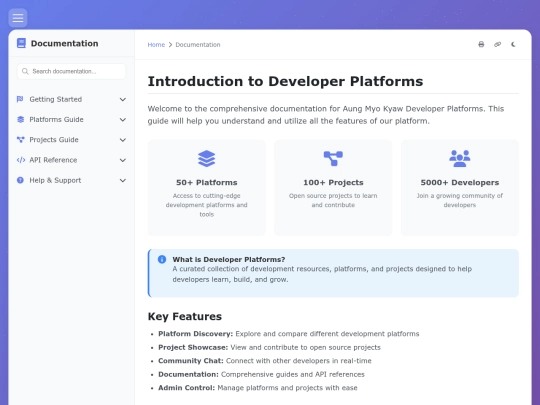The image size is (540, 405).
Task: Open the hamburger menu button
Action: [18, 18]
